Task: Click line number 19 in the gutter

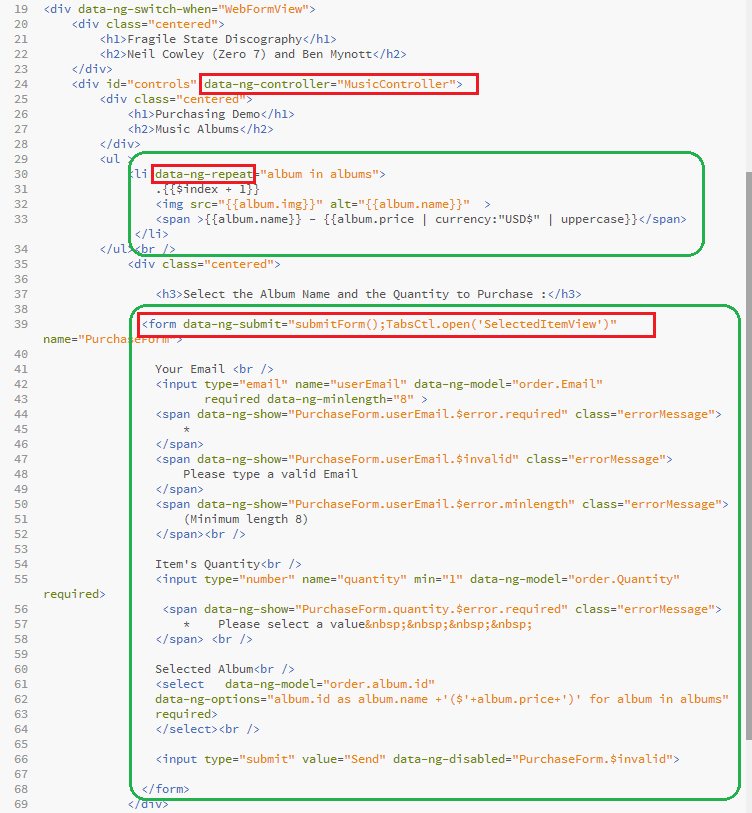Action: pyautogui.click(x=21, y=9)
